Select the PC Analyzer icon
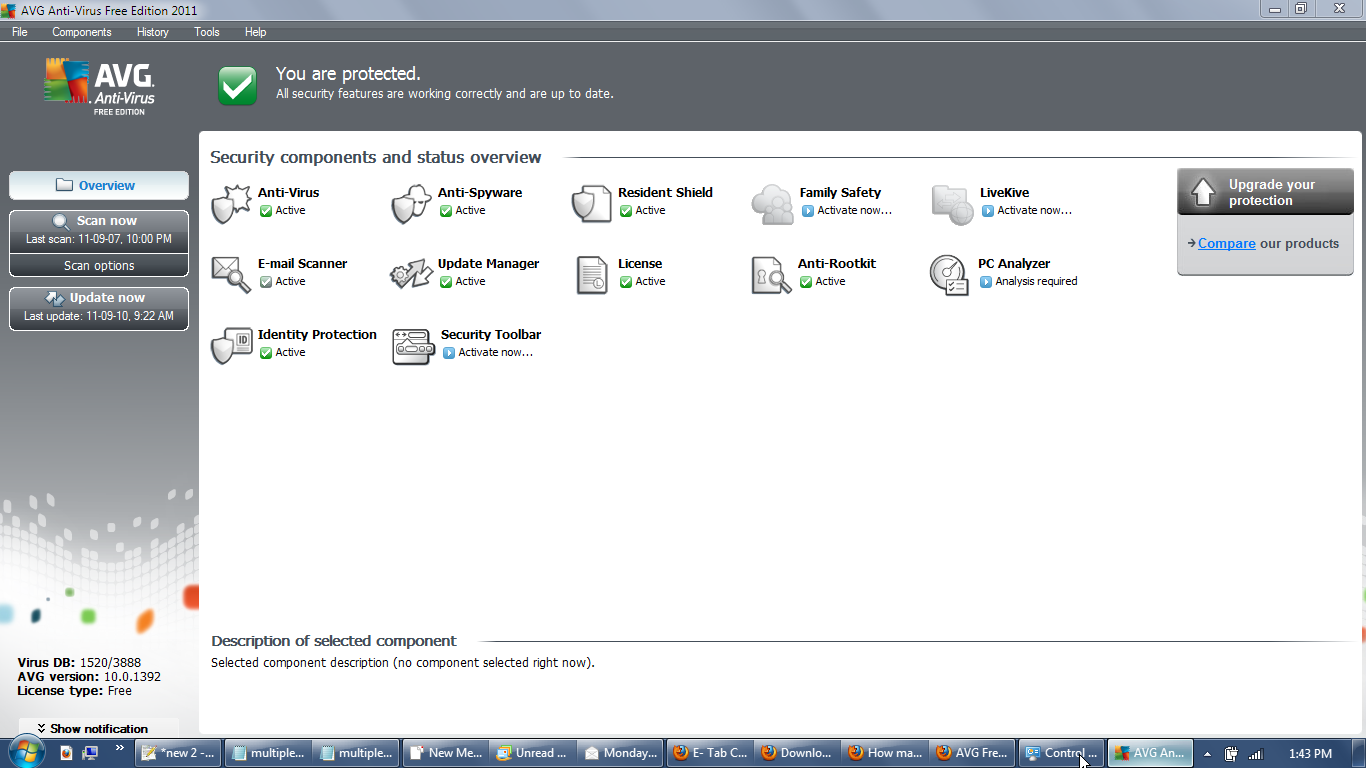 tap(949, 275)
